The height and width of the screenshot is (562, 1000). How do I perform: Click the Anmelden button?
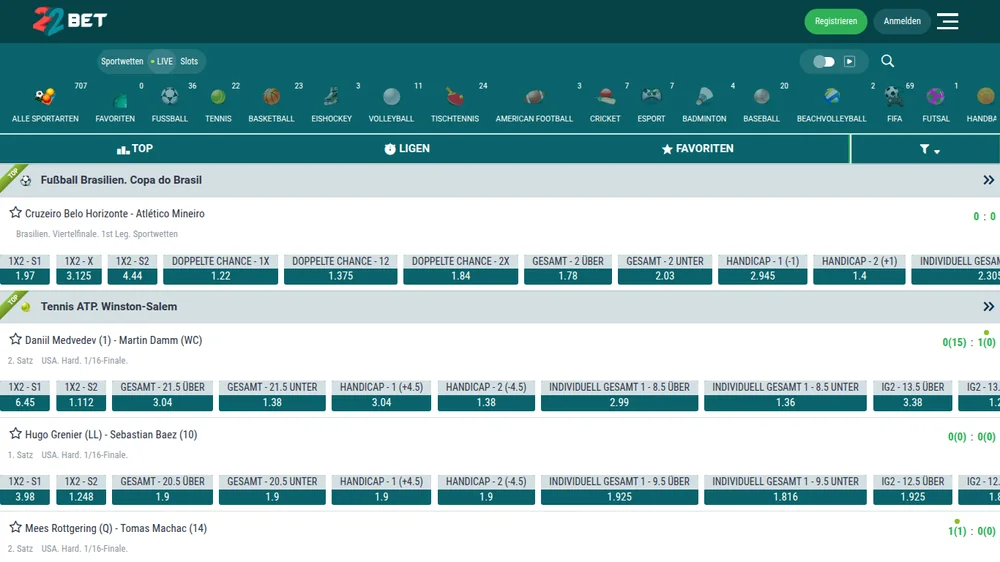902,21
